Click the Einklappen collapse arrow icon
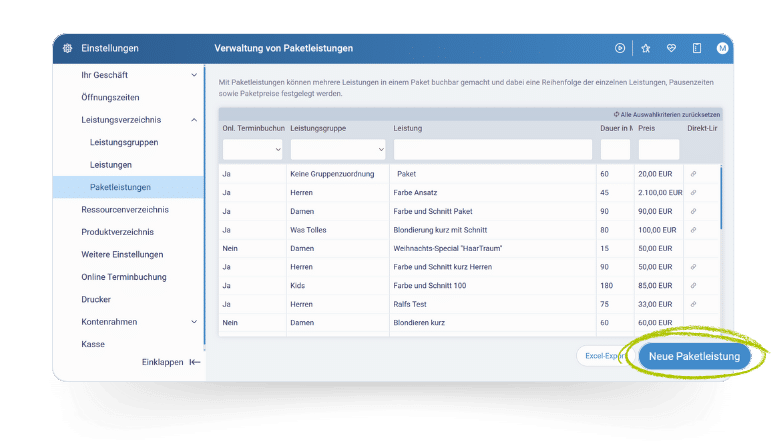The image size is (771, 446). tap(195, 362)
